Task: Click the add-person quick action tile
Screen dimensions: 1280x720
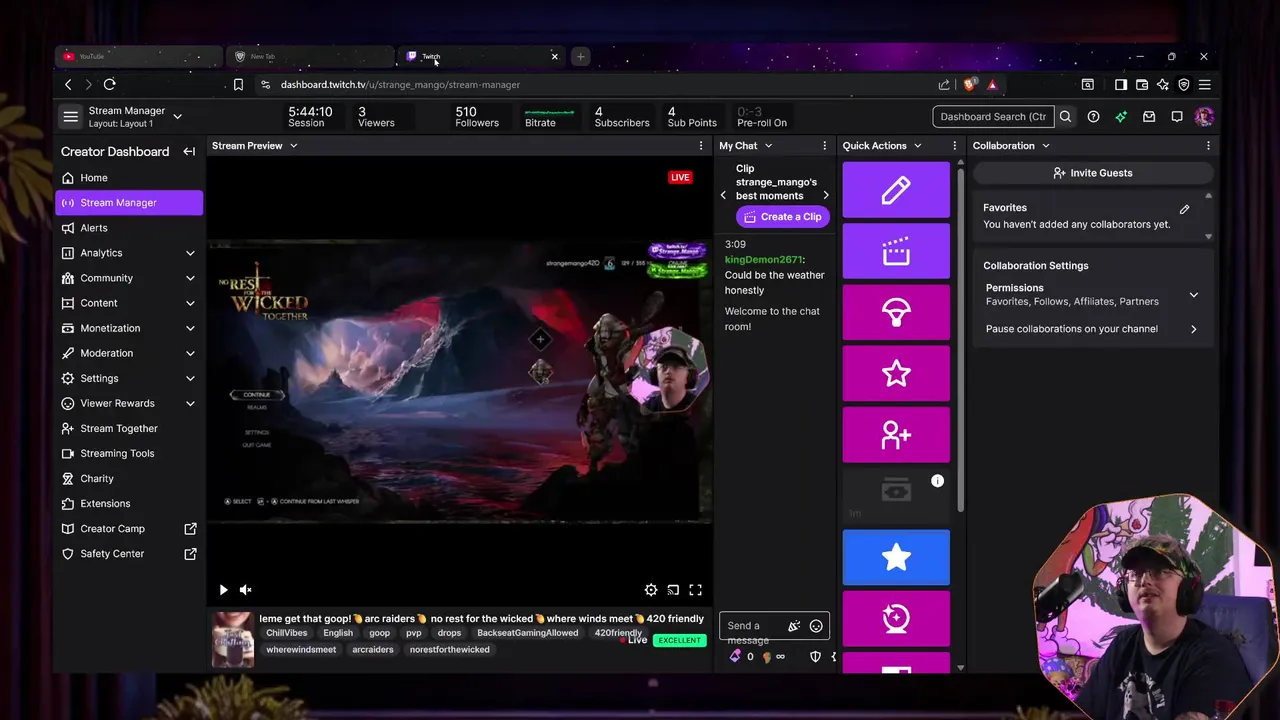Action: [896, 435]
